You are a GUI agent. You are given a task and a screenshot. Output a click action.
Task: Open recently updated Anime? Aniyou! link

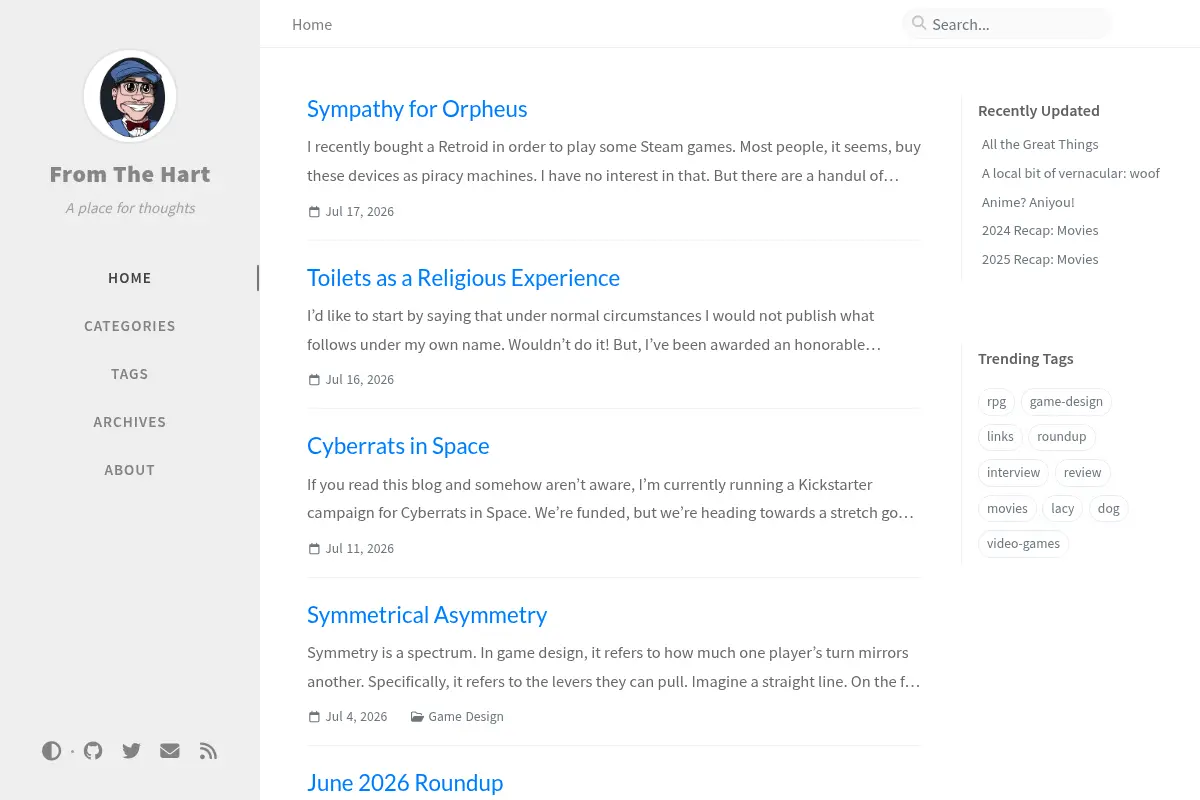click(x=1028, y=202)
